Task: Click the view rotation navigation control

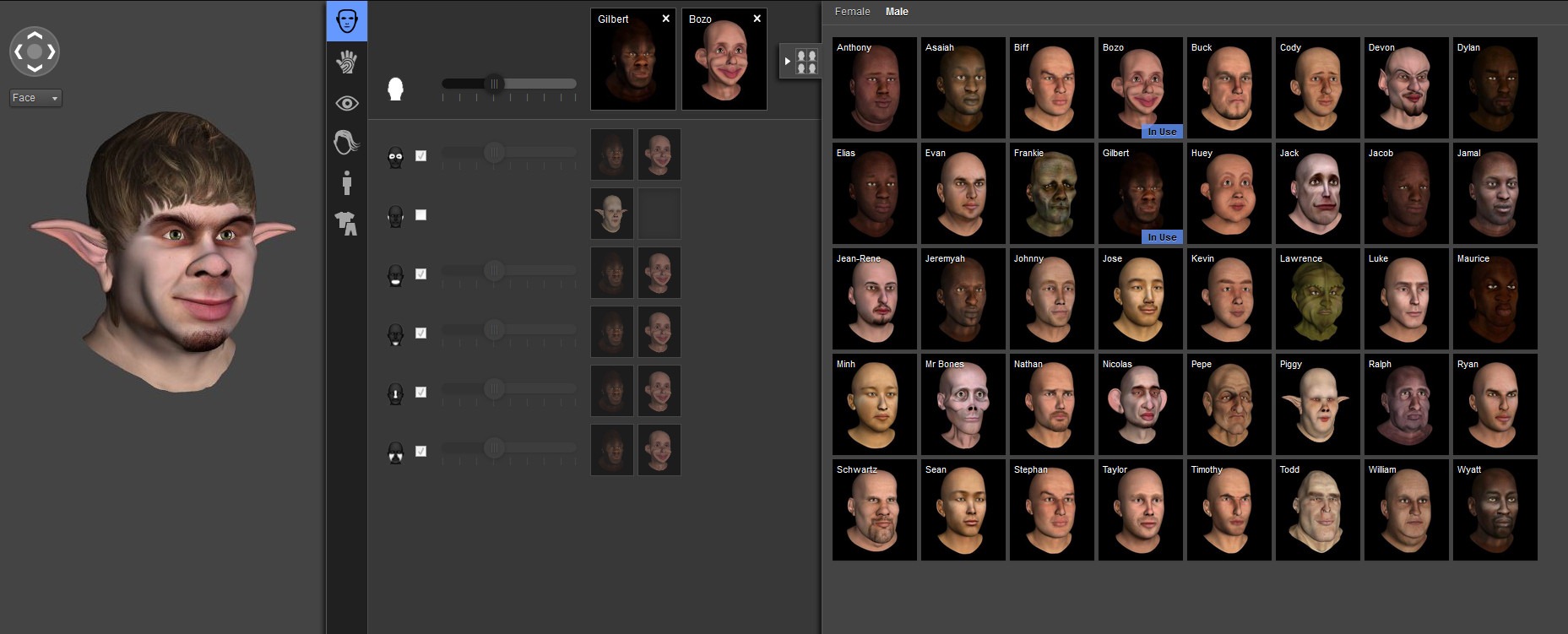Action: click(x=35, y=51)
